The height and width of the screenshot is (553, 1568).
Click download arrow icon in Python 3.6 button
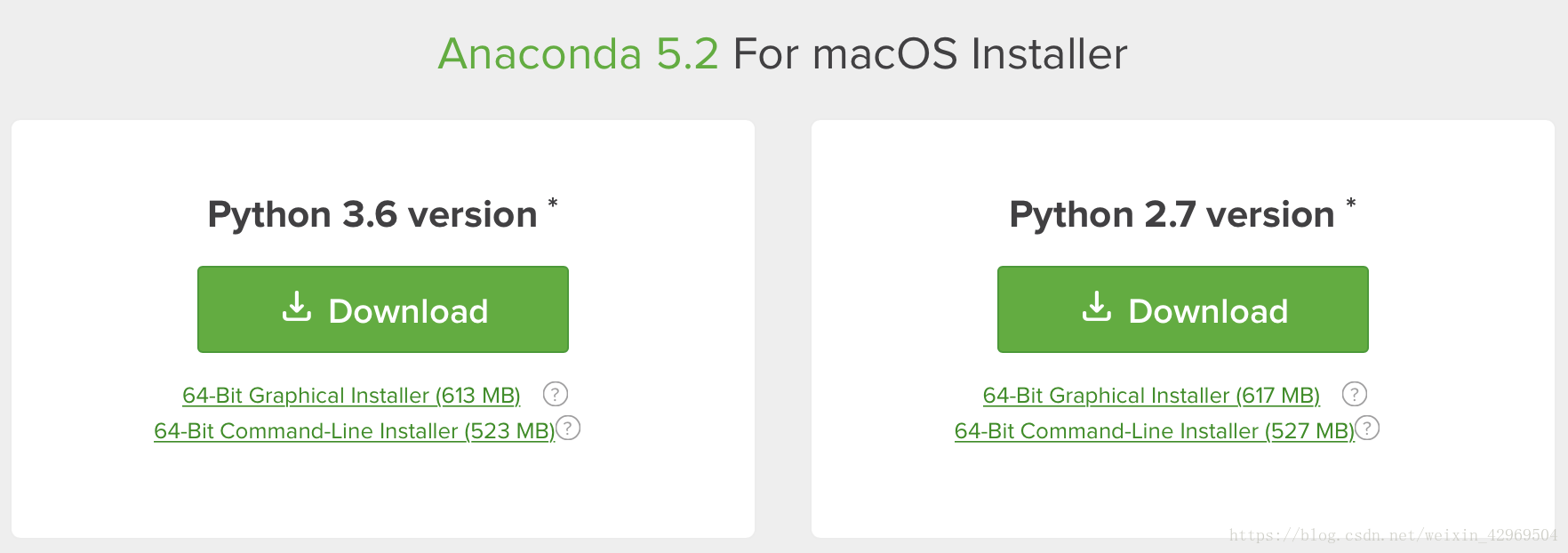pos(297,307)
